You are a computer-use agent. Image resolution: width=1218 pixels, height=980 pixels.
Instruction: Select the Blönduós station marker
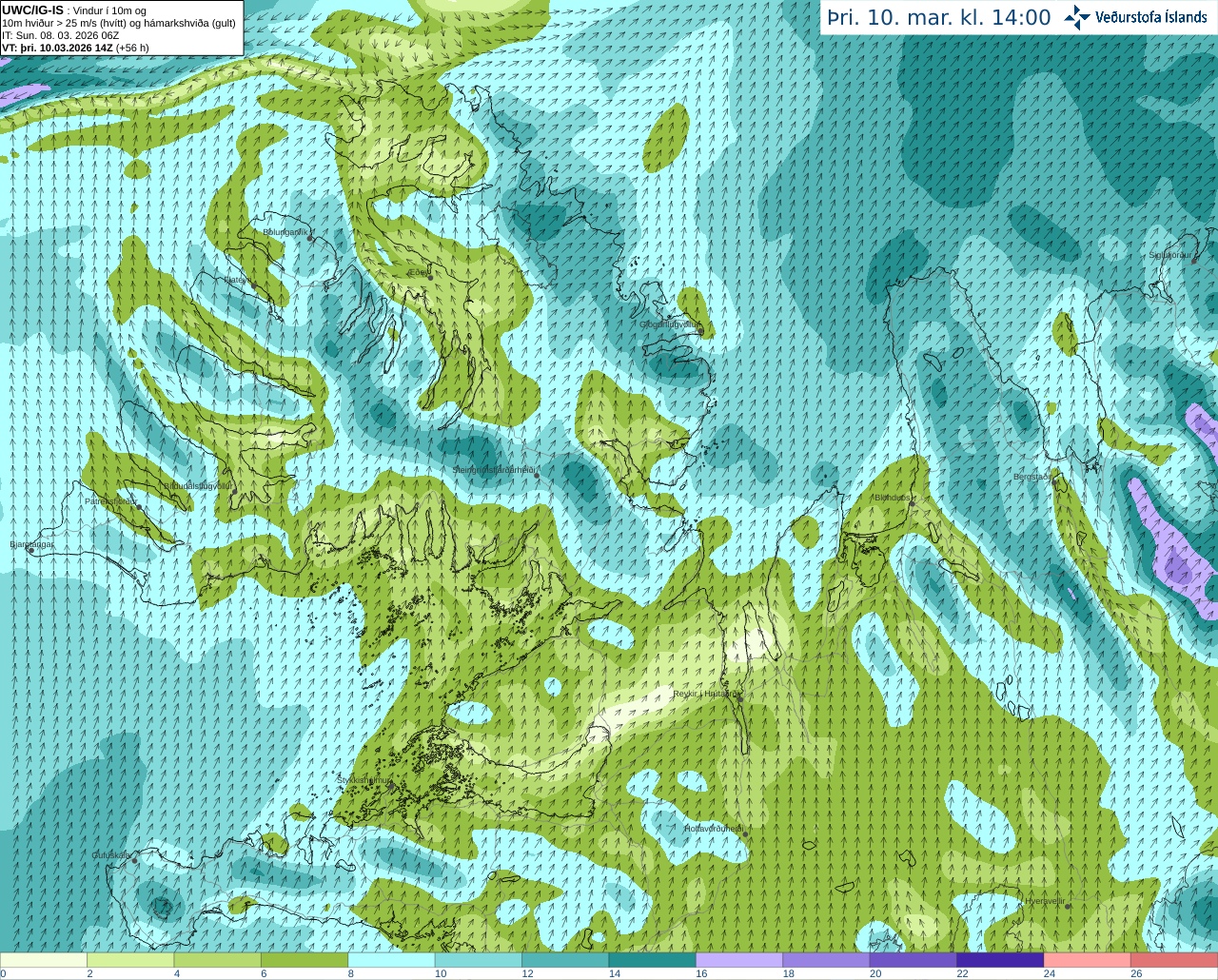tap(913, 505)
